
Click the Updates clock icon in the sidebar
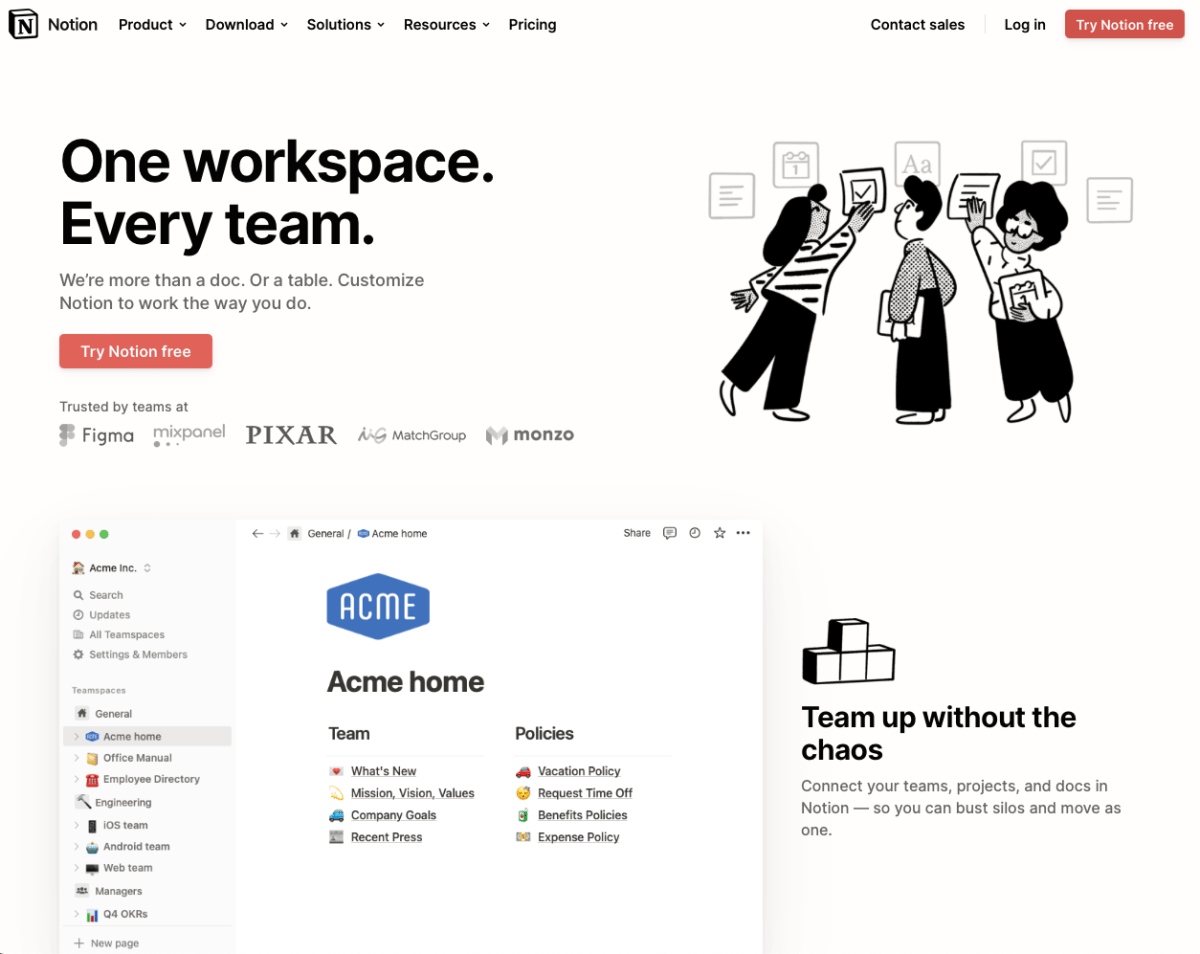[x=80, y=614]
